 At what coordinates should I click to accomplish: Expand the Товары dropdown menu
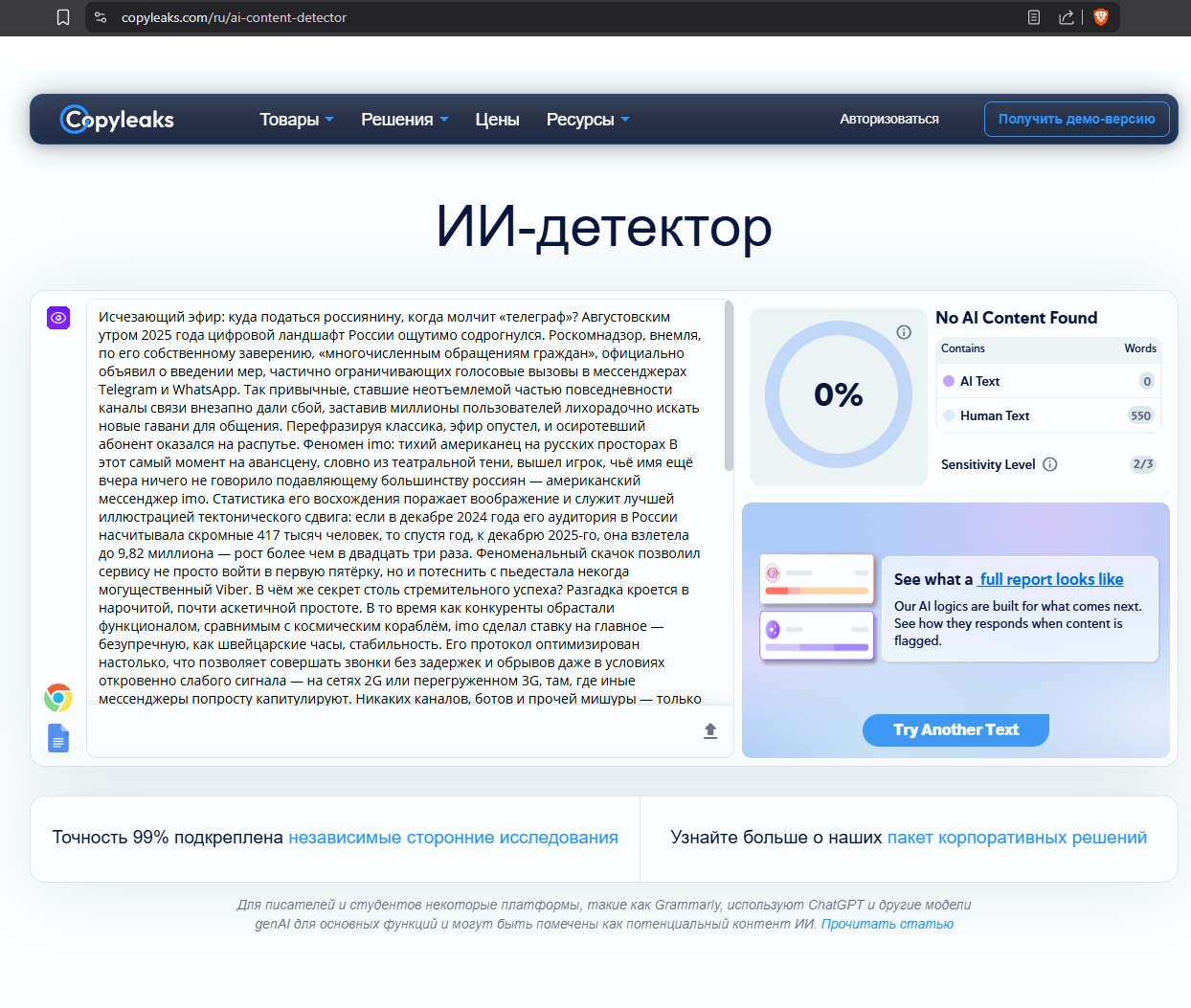pyautogui.click(x=297, y=120)
